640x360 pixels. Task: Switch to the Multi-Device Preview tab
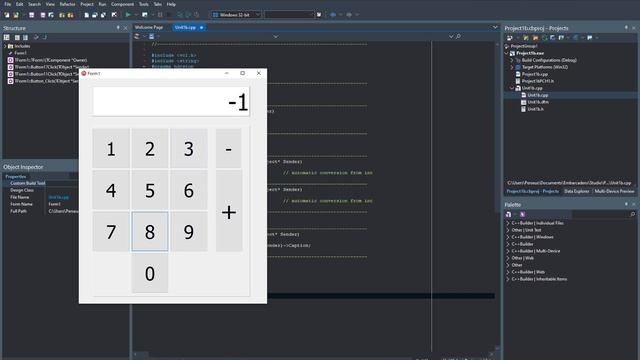(614, 191)
